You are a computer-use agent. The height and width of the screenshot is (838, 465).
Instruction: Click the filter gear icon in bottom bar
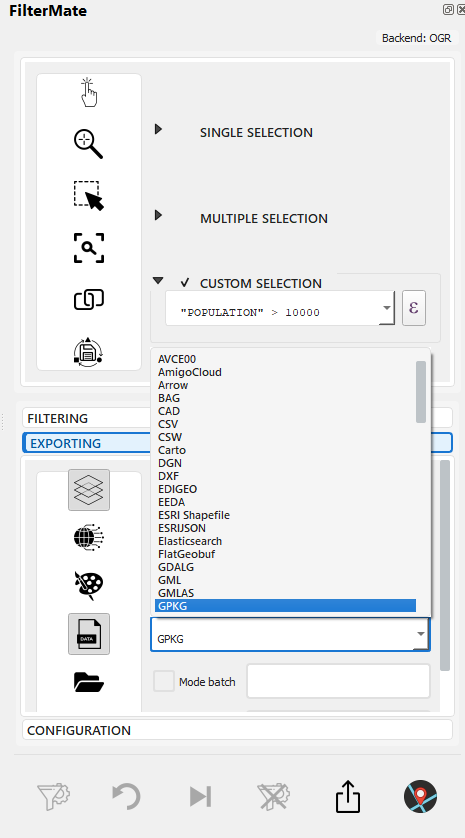[54, 797]
